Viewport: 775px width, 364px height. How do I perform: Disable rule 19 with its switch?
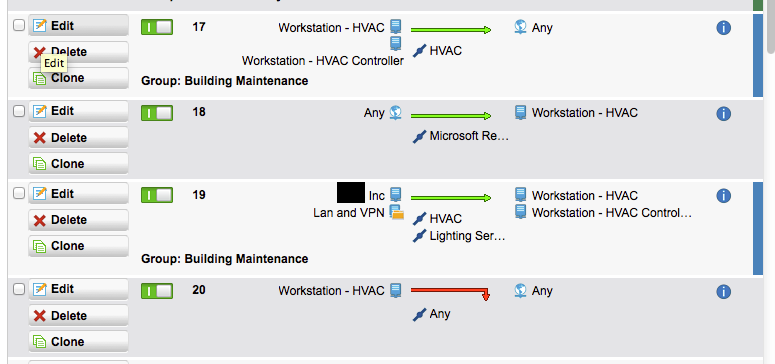coord(157,195)
